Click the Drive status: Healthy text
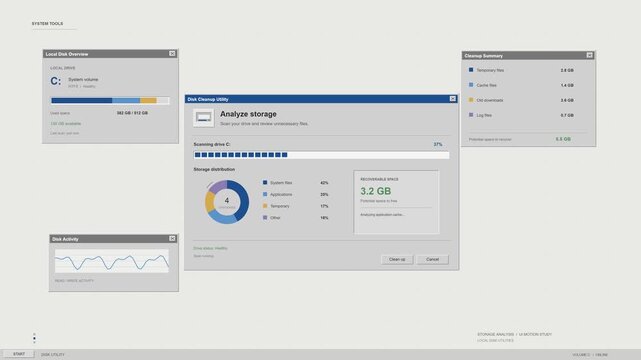The height and width of the screenshot is (360, 641). coord(210,248)
